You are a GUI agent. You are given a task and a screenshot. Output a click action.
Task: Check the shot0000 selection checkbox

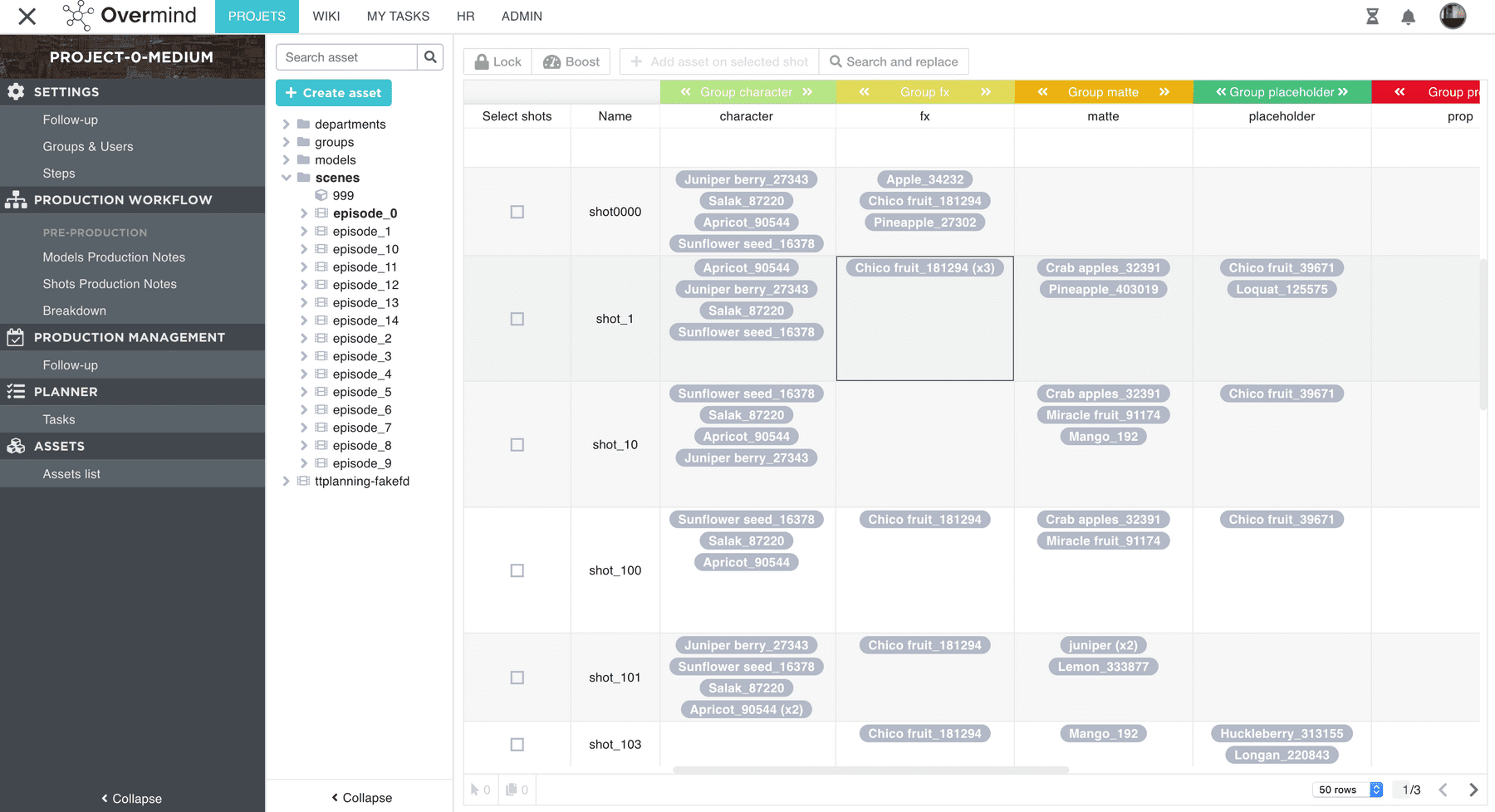[x=517, y=212]
